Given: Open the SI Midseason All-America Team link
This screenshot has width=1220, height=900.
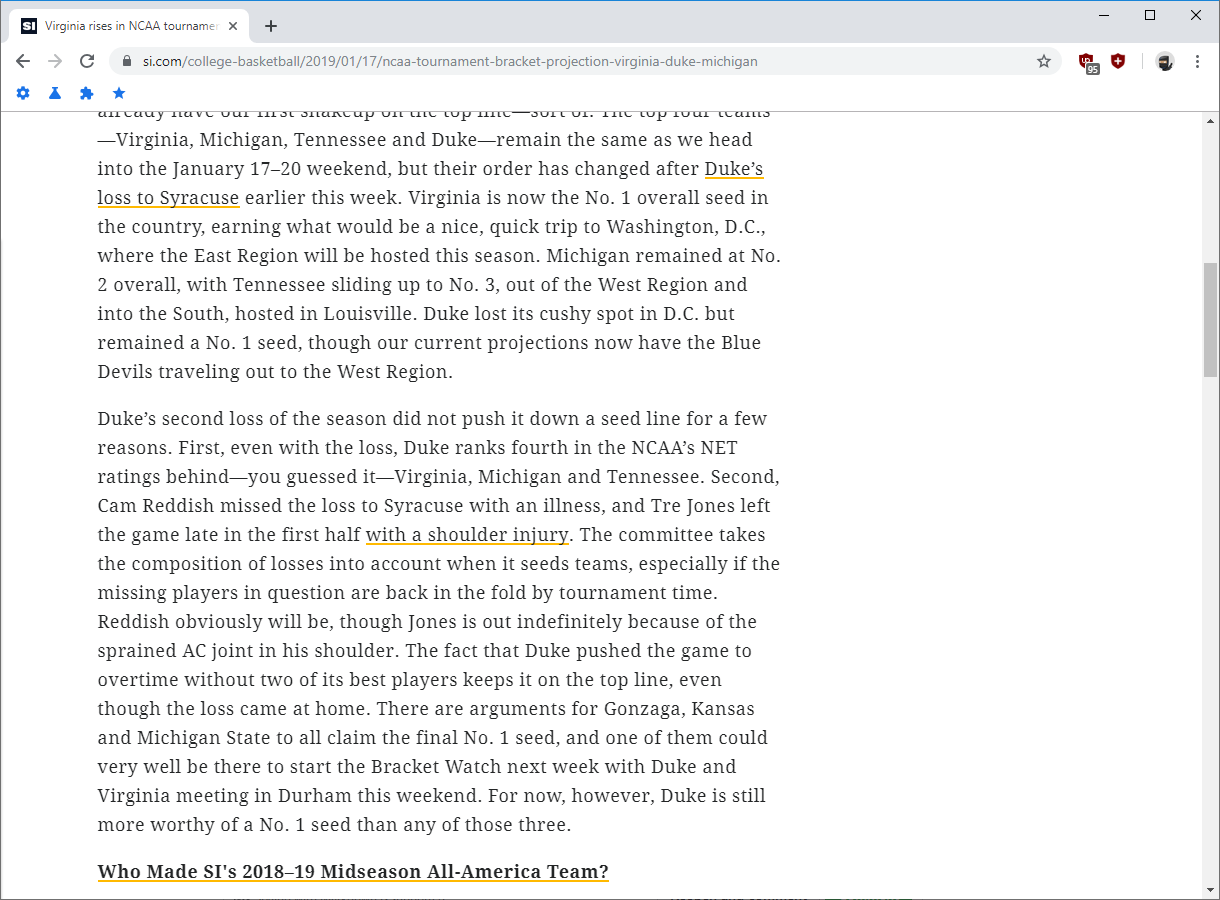Looking at the screenshot, I should click(353, 871).
